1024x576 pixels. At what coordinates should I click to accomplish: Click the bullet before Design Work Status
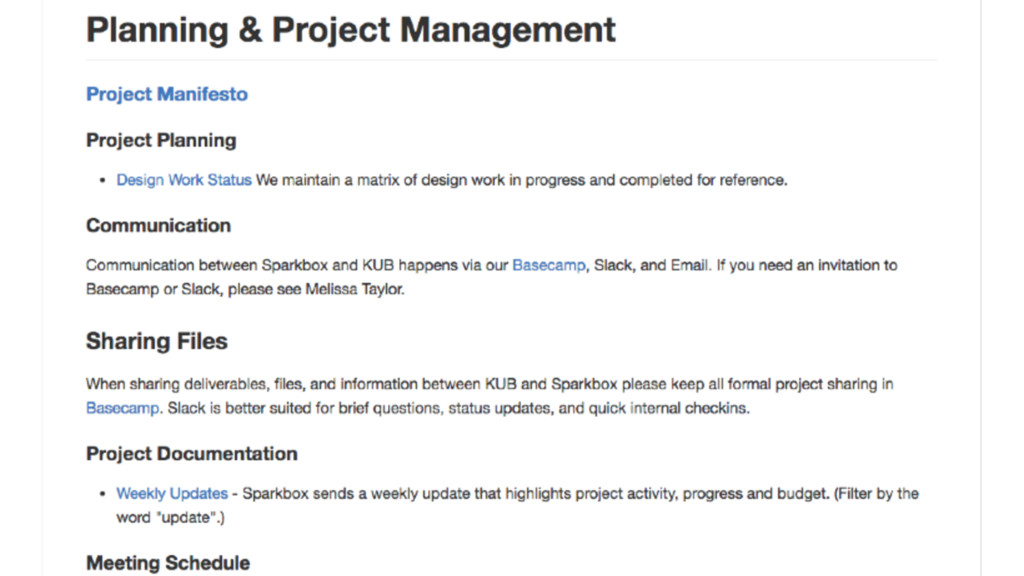click(103, 181)
